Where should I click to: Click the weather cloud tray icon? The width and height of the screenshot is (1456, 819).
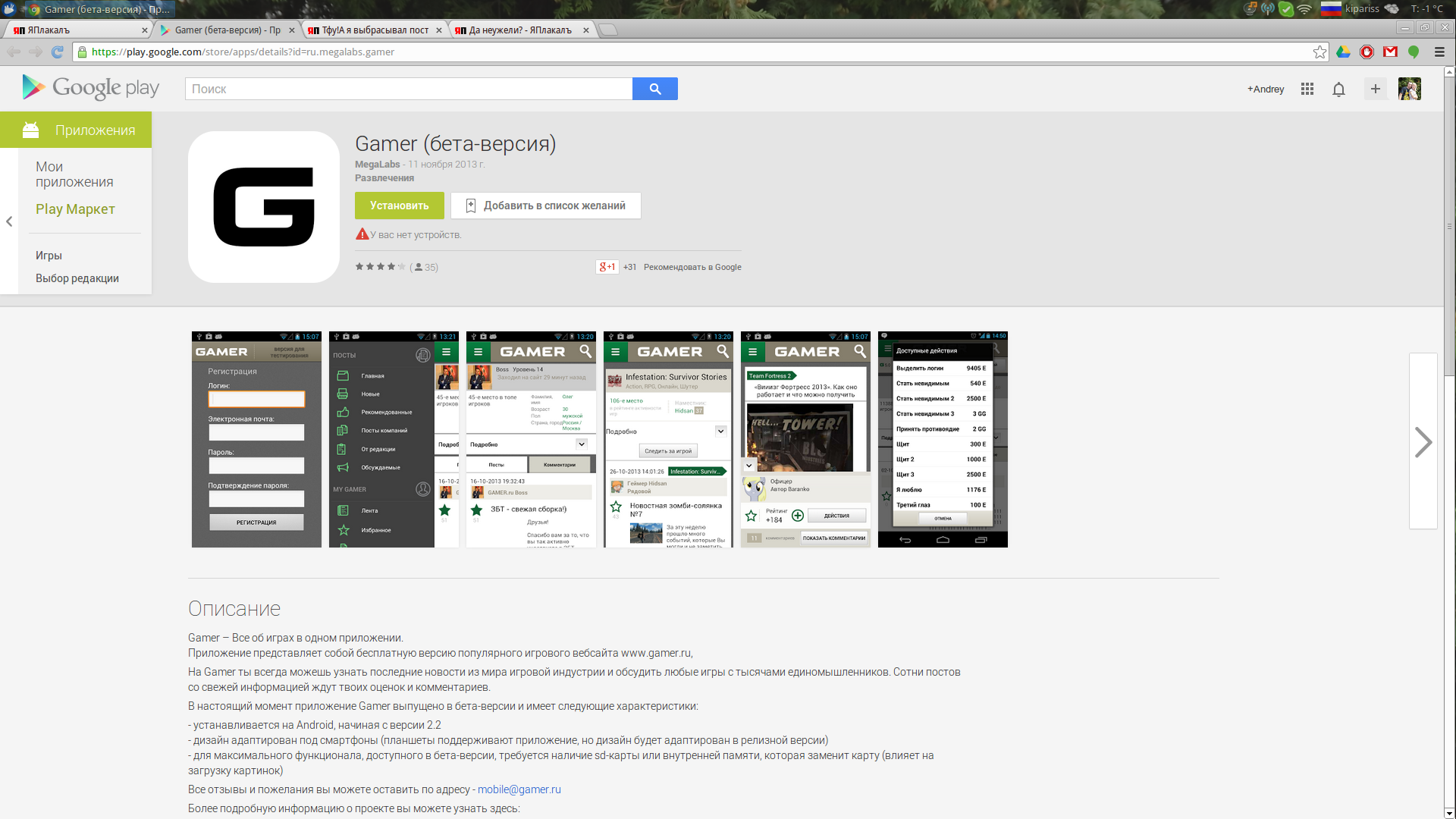point(1392,9)
